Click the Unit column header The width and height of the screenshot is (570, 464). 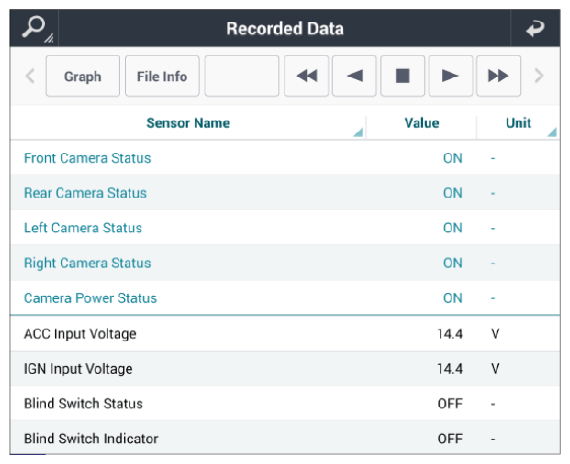pos(518,123)
